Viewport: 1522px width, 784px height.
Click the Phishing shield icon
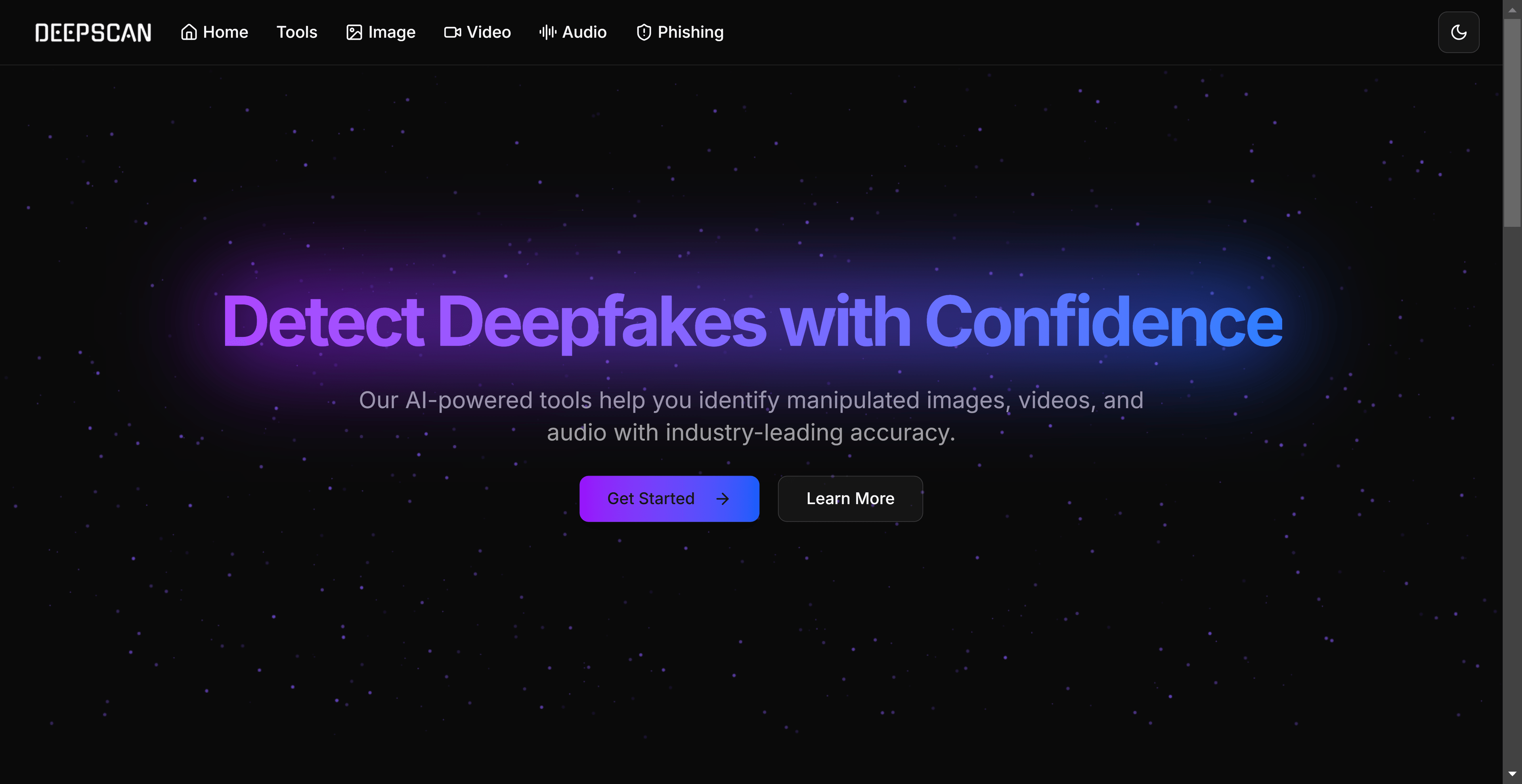pyautogui.click(x=643, y=32)
